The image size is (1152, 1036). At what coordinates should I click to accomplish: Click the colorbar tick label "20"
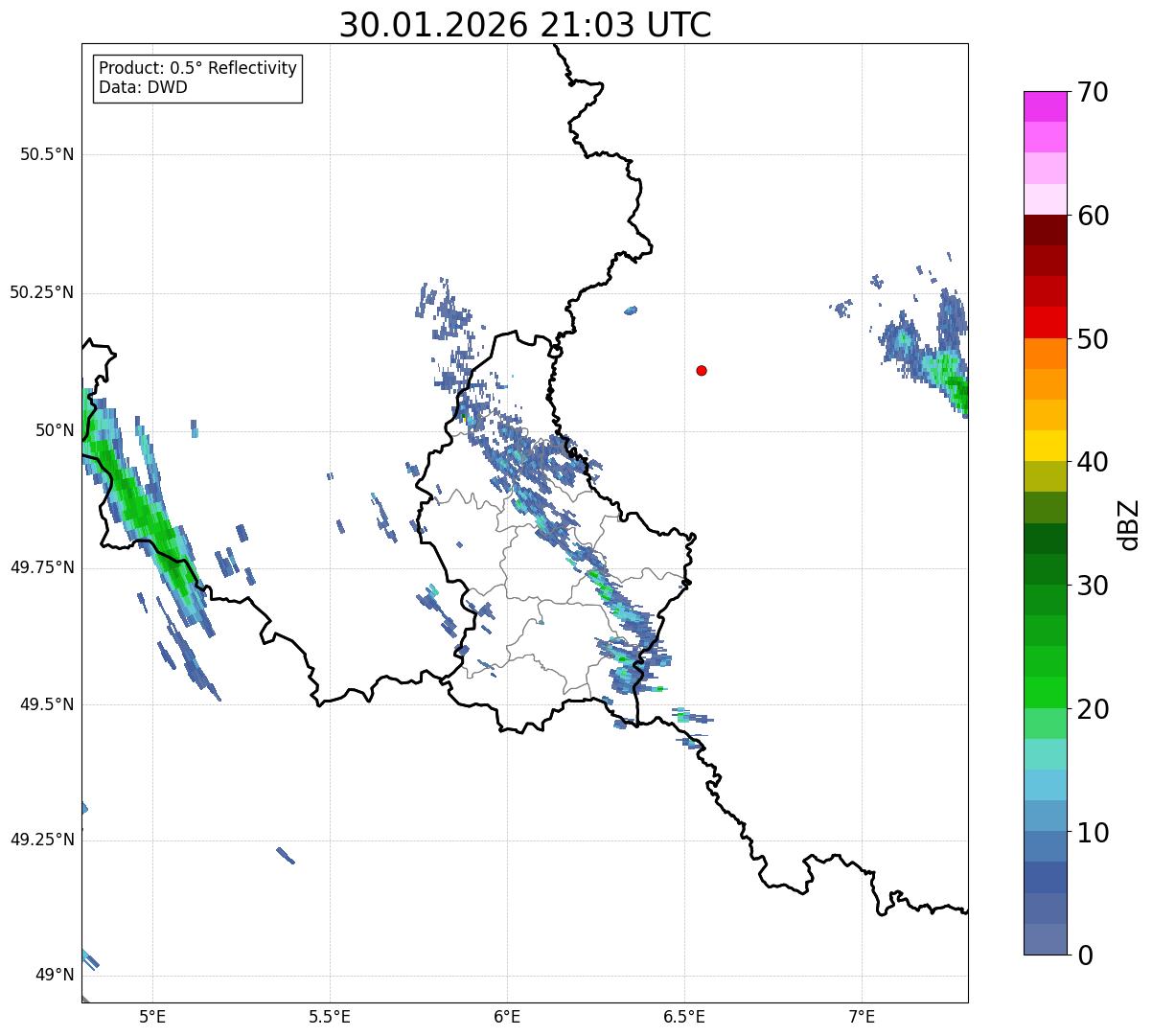coord(1093,709)
